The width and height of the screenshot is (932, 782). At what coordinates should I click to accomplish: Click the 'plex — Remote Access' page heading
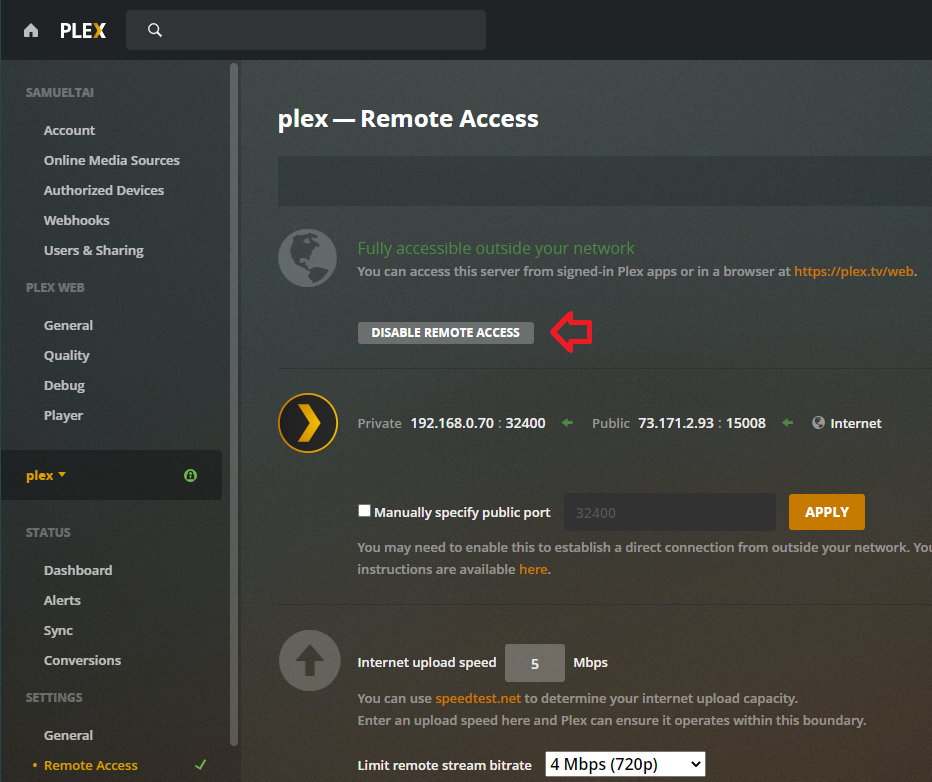pos(408,119)
